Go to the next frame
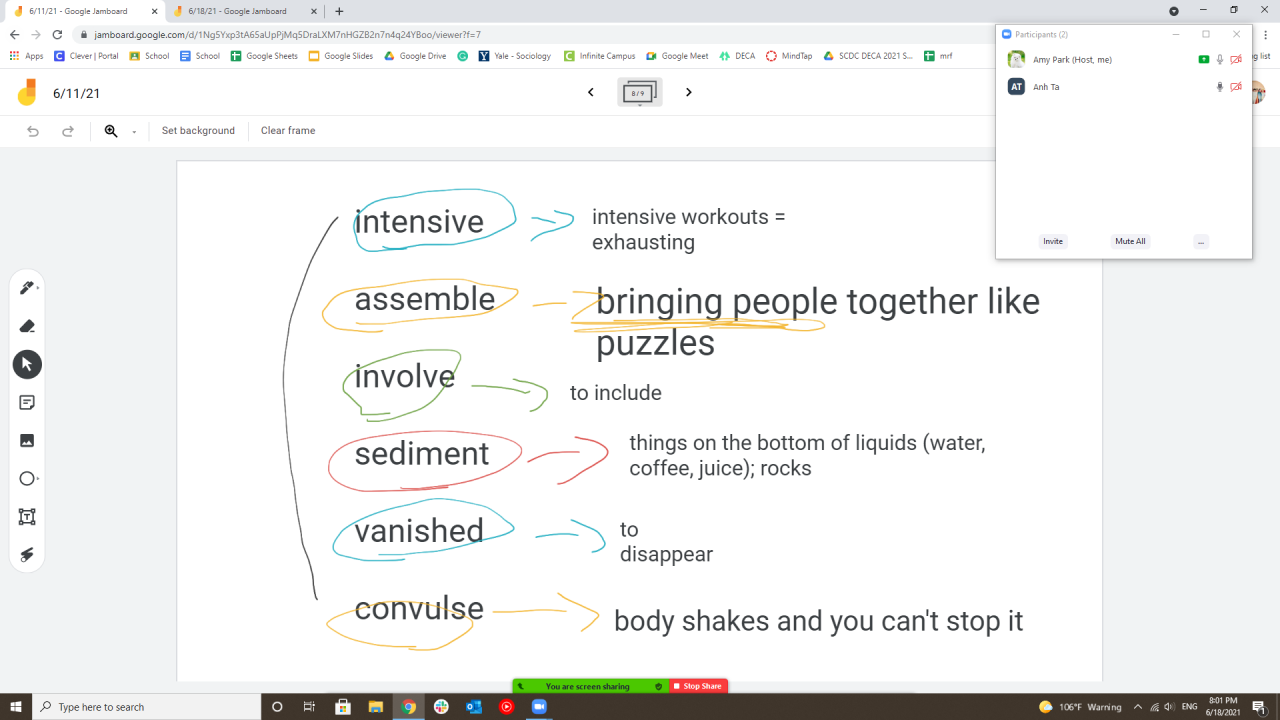This screenshot has width=1280, height=720. [688, 93]
